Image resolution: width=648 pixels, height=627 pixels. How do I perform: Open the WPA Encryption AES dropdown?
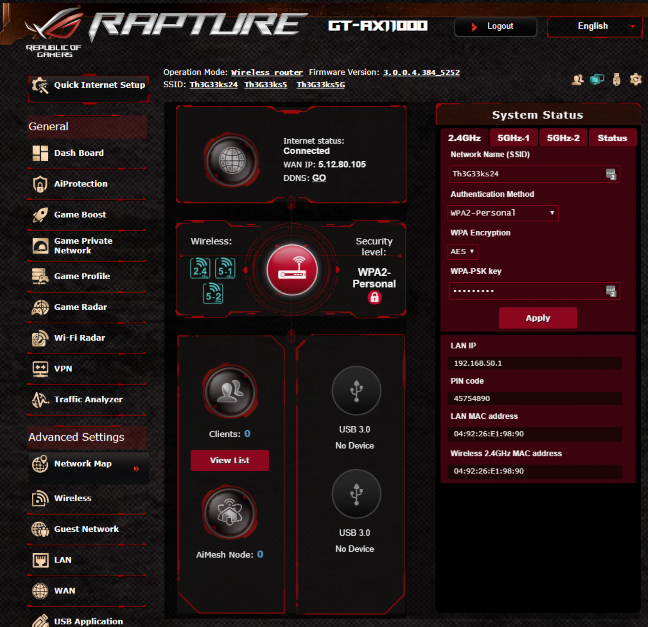tap(462, 252)
